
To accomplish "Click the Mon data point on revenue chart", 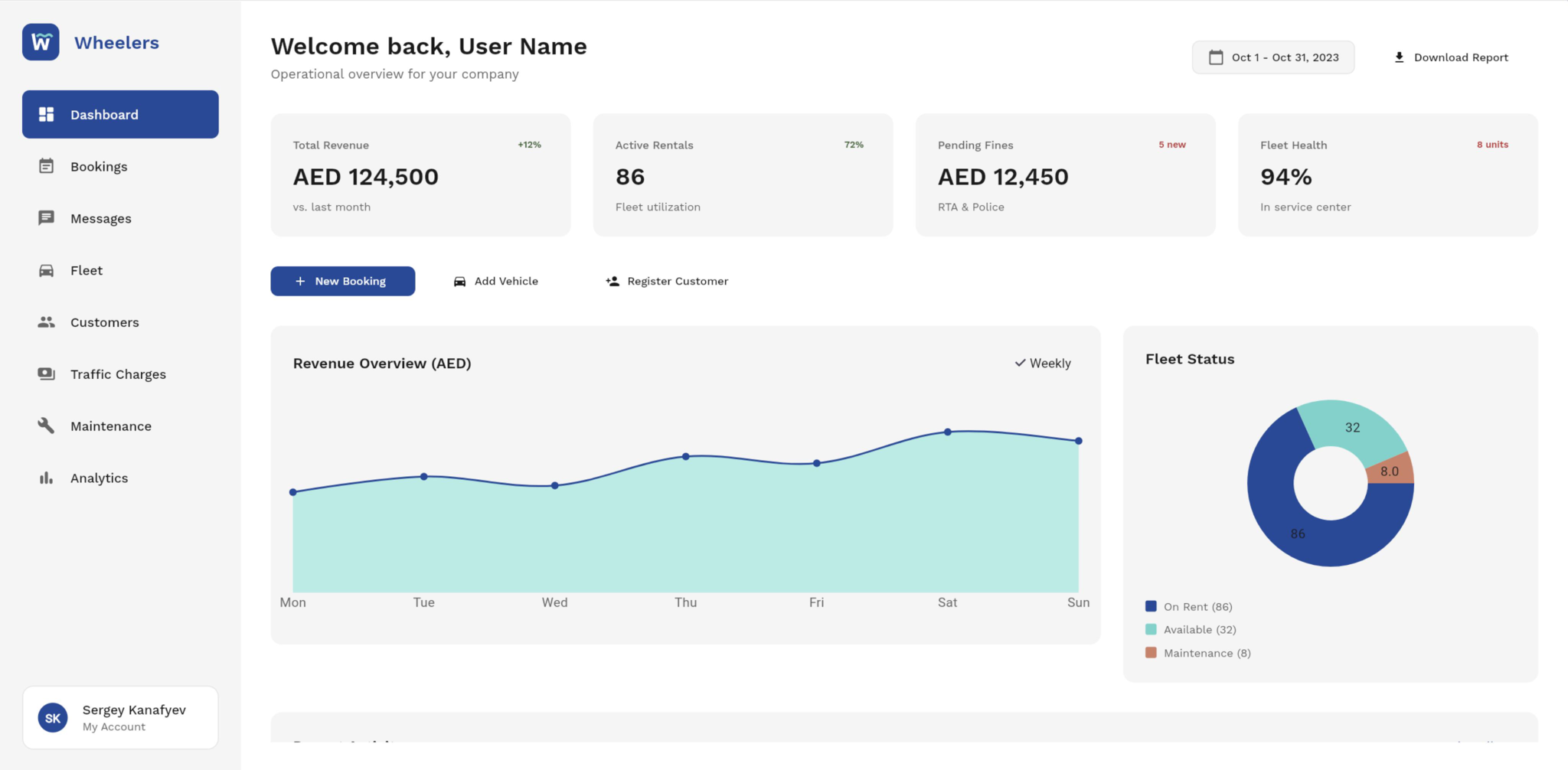I will click(293, 492).
